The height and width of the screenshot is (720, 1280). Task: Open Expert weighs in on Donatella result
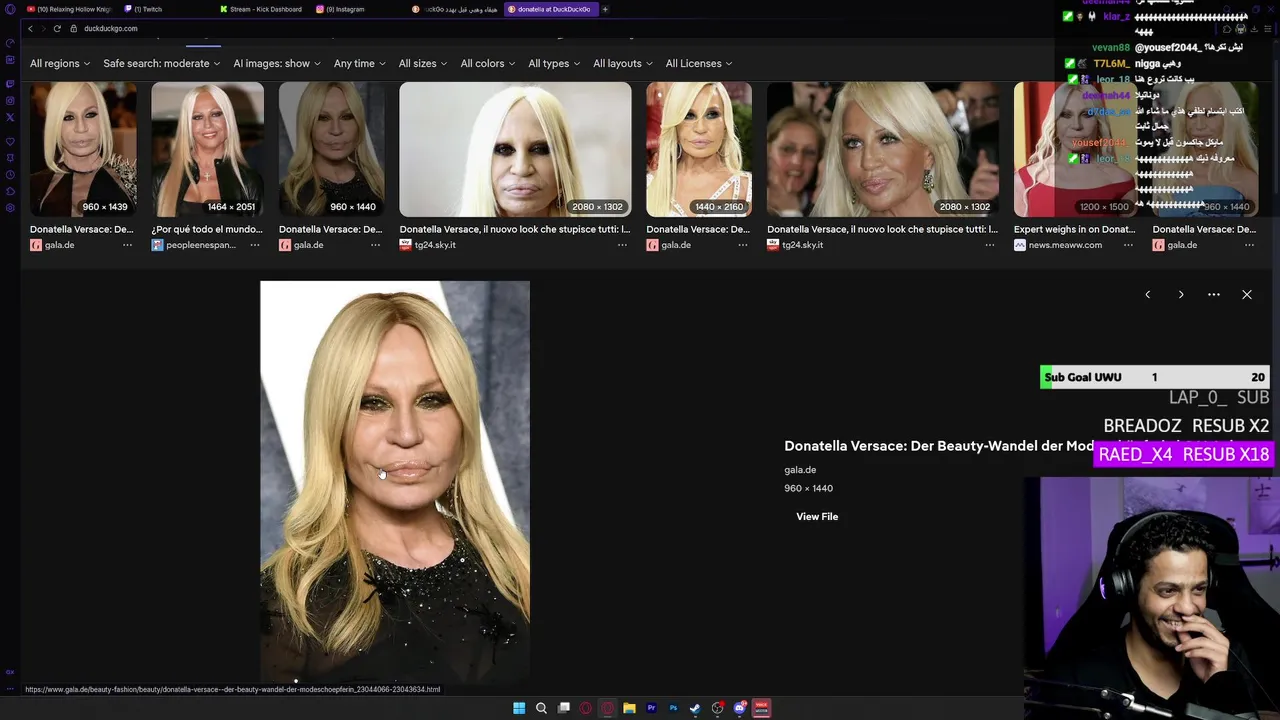(x=1074, y=229)
